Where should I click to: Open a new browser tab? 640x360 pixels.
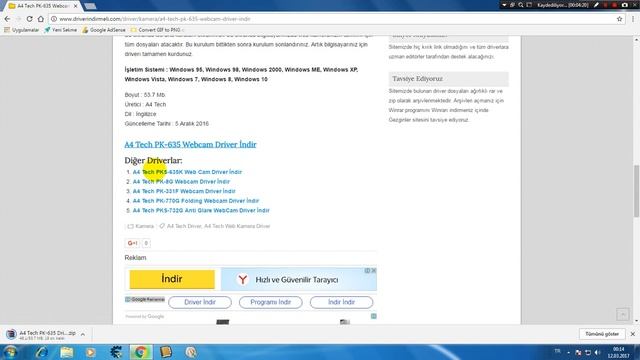tap(90, 6)
